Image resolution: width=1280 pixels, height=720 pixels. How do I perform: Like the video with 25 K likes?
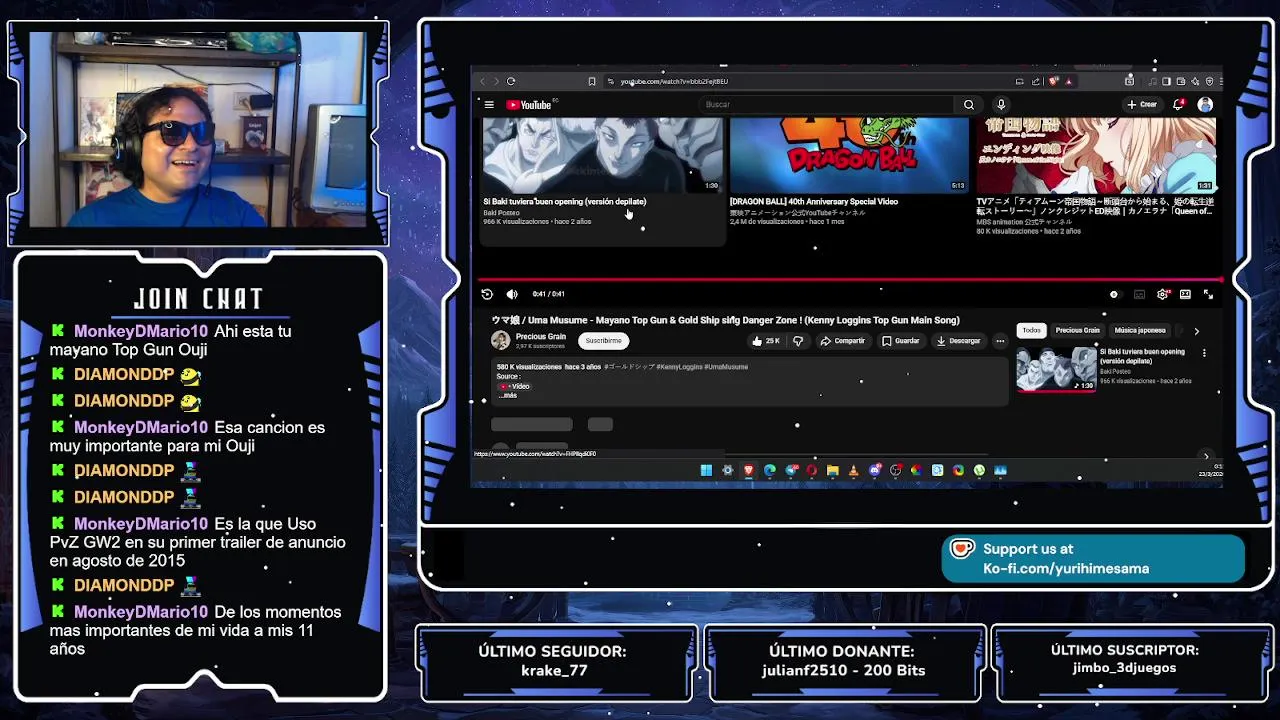767,341
